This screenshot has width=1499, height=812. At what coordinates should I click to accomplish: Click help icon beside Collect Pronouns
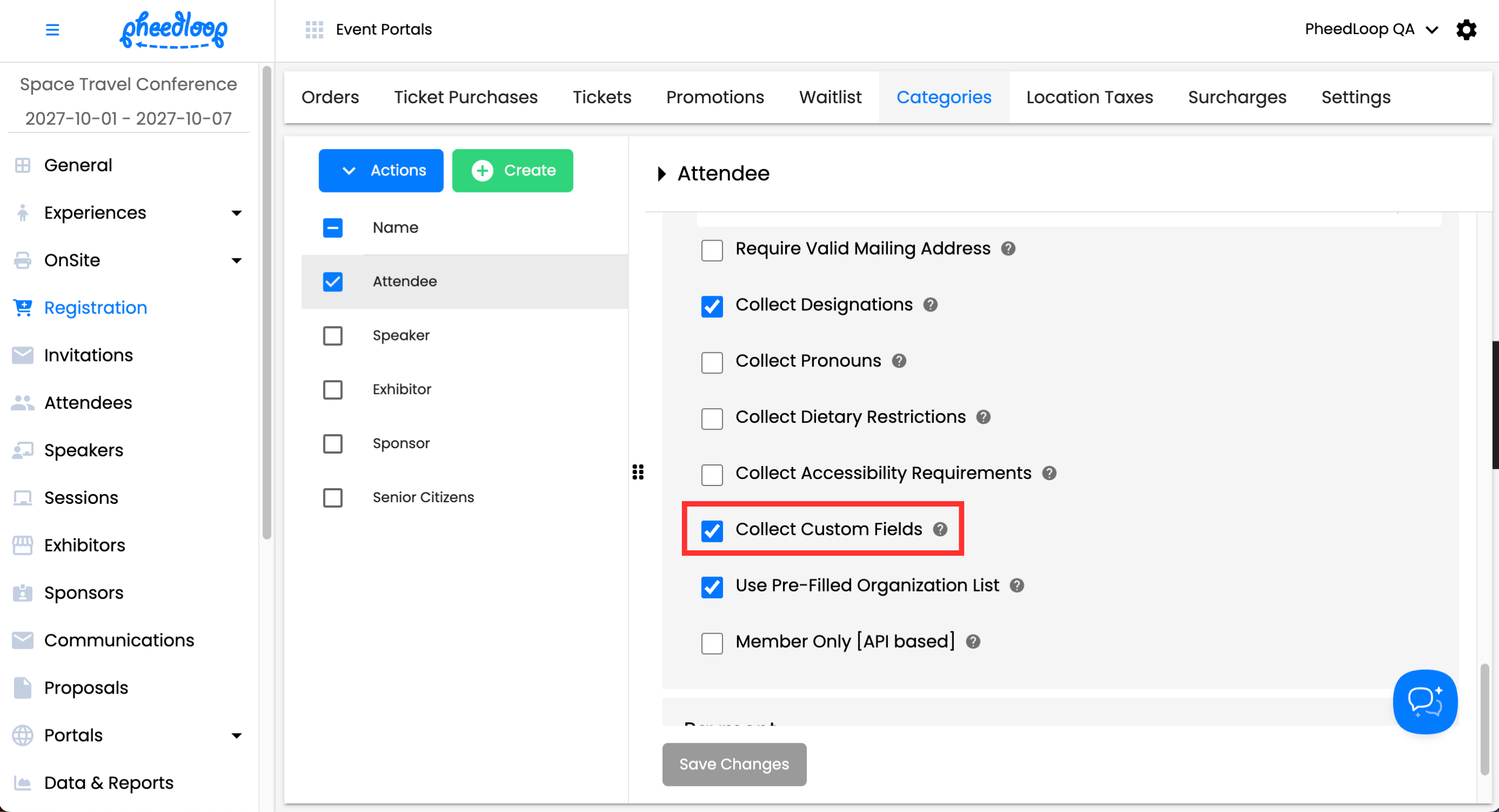[899, 361]
